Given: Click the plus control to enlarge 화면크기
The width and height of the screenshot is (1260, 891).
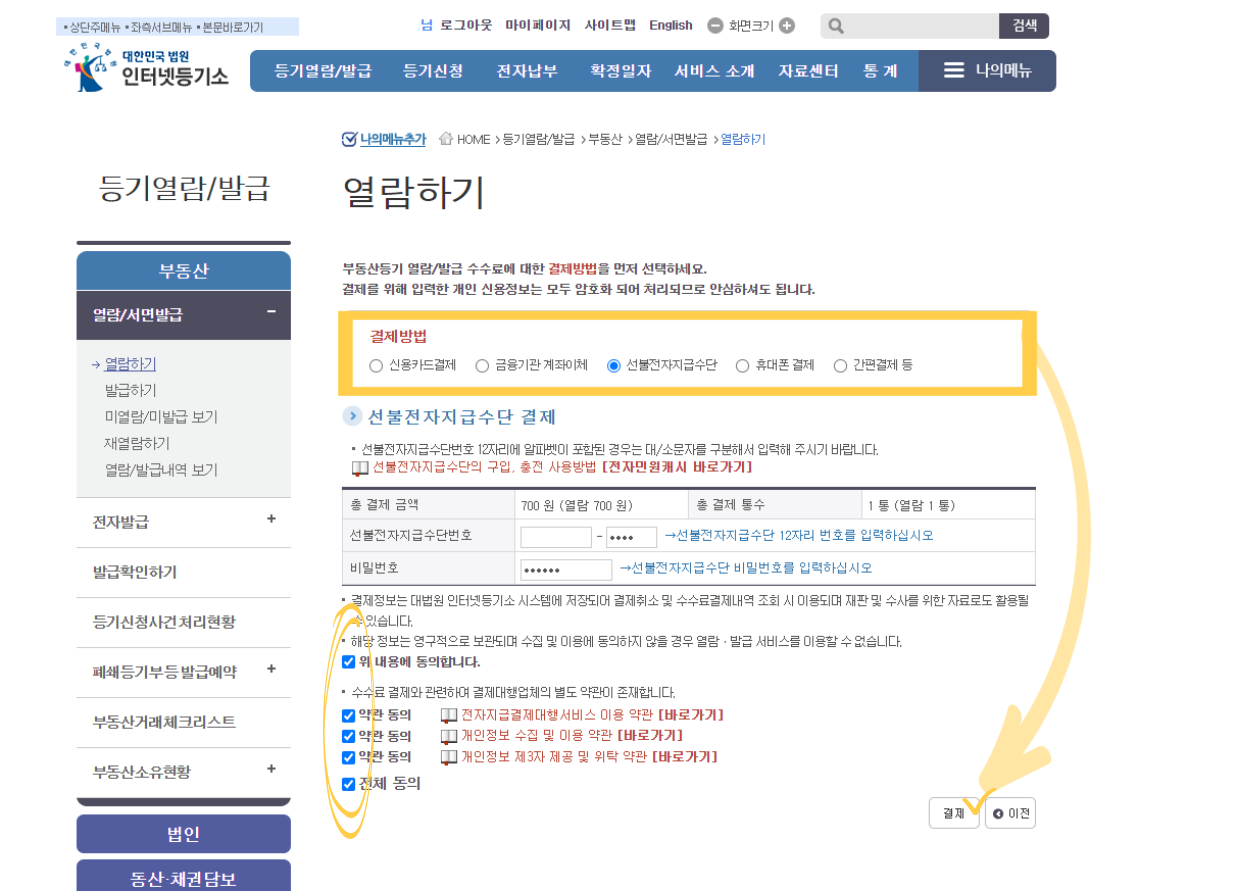Looking at the screenshot, I should [x=786, y=25].
